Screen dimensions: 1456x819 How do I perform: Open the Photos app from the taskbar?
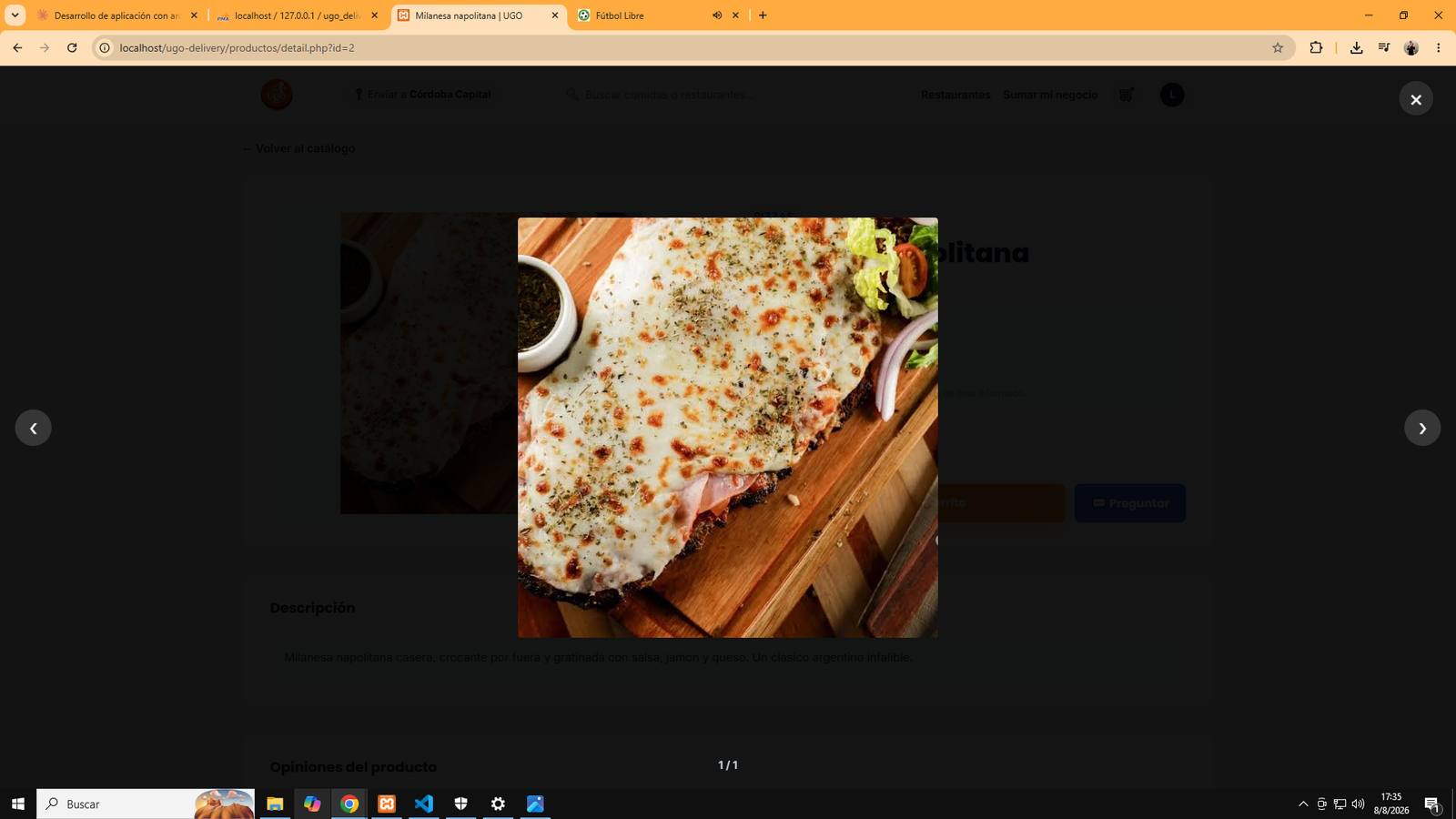tap(535, 804)
